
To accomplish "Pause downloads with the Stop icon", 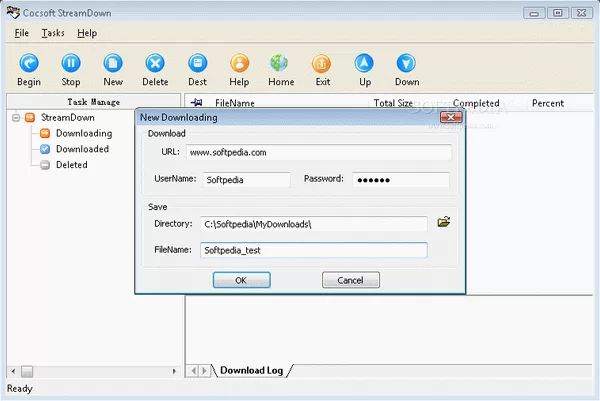I will [71, 63].
